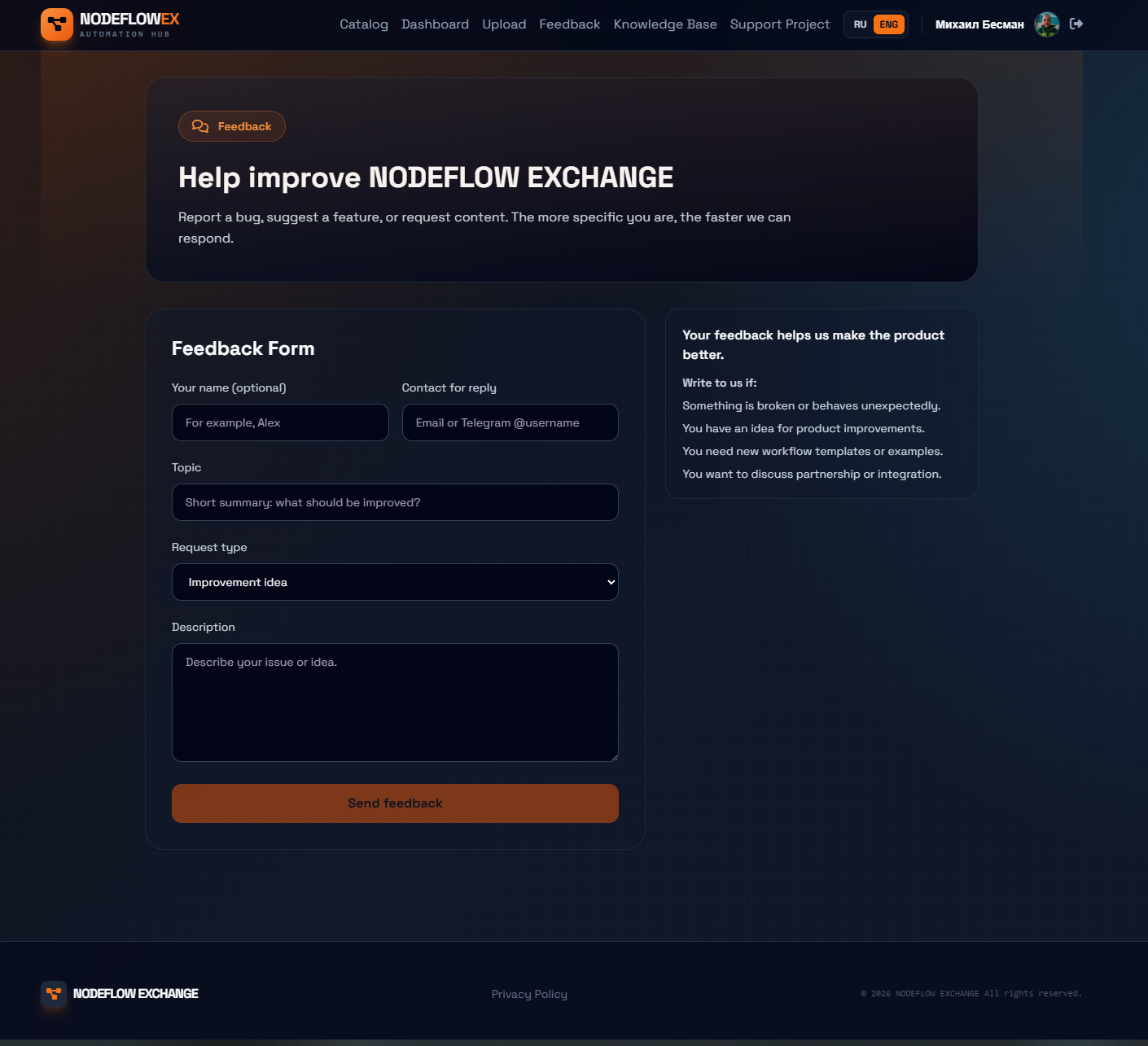The width and height of the screenshot is (1148, 1046).
Task: Click the chat bubble icon on the Feedback badge
Action: coord(200,126)
